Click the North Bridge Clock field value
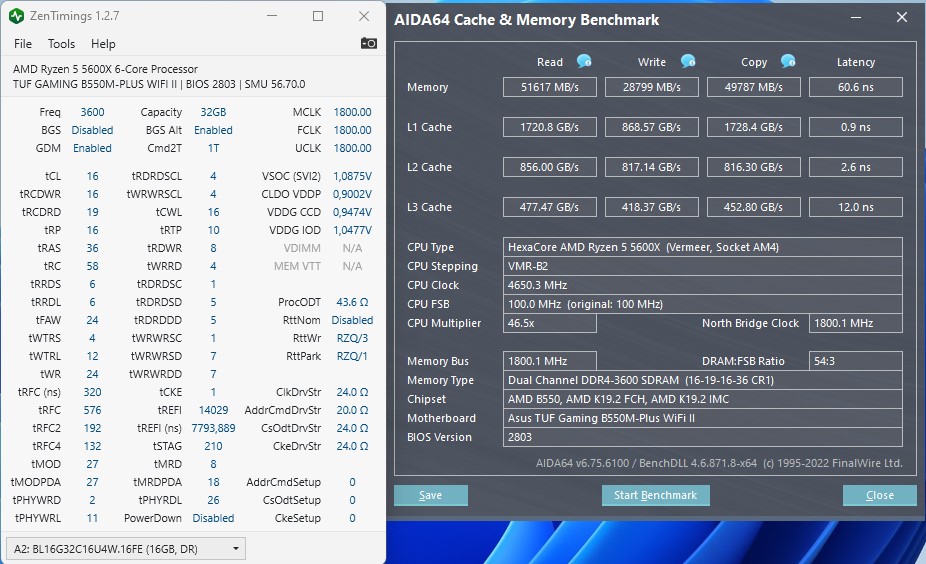 pyautogui.click(x=856, y=323)
